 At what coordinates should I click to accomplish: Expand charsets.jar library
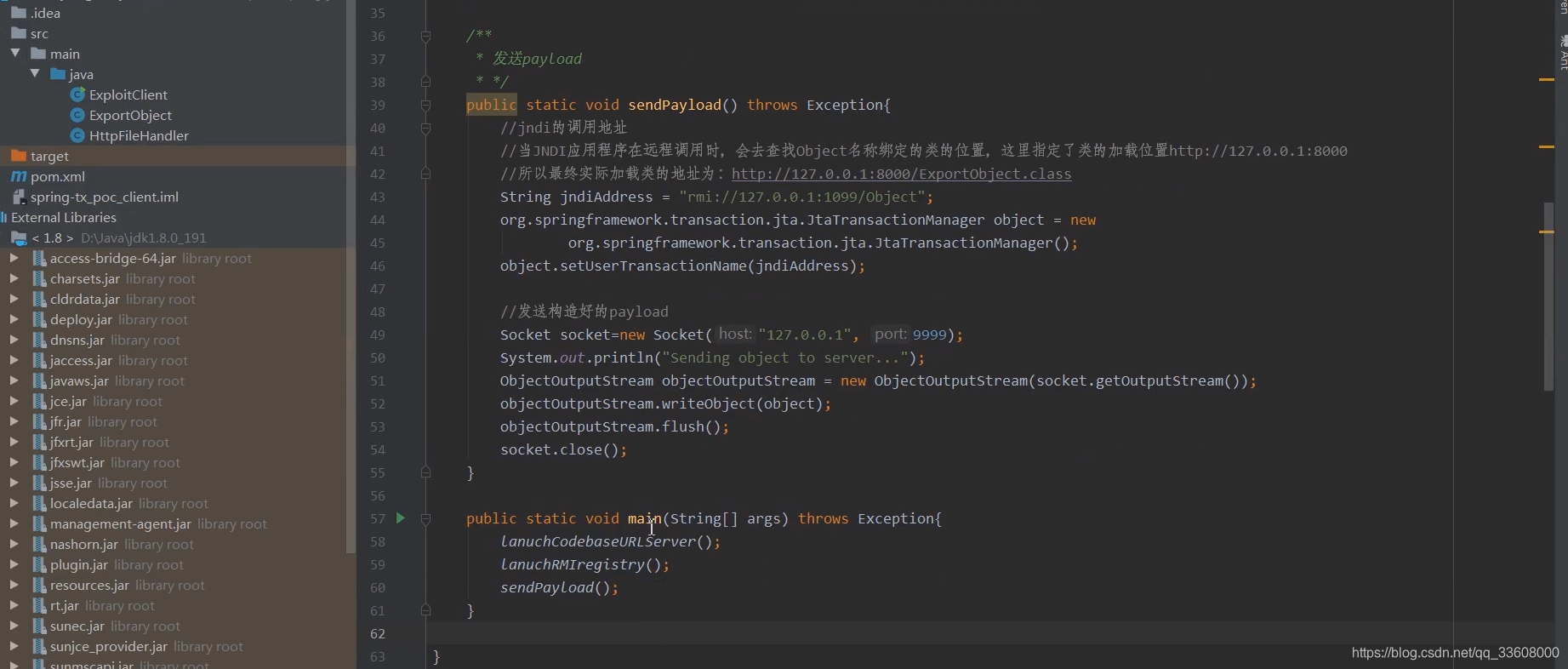click(x=14, y=277)
